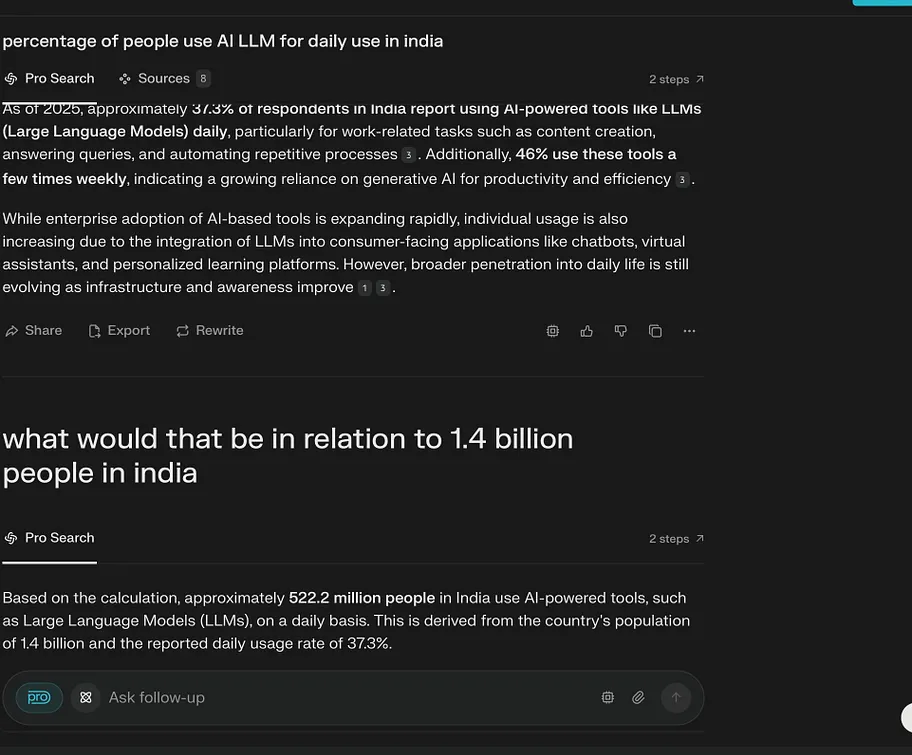
Task: Rewrite the first answer
Action: (210, 331)
